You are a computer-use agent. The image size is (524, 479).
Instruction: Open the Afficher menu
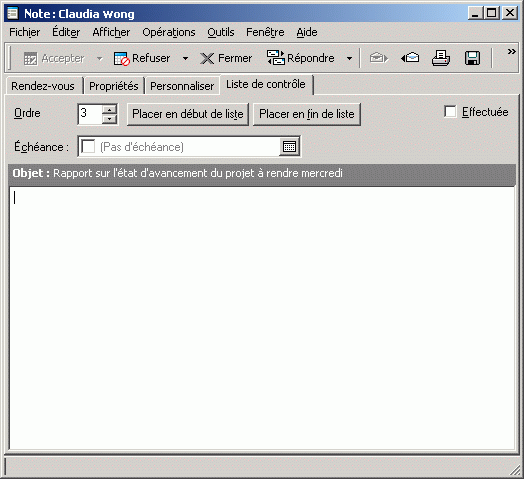[x=111, y=32]
